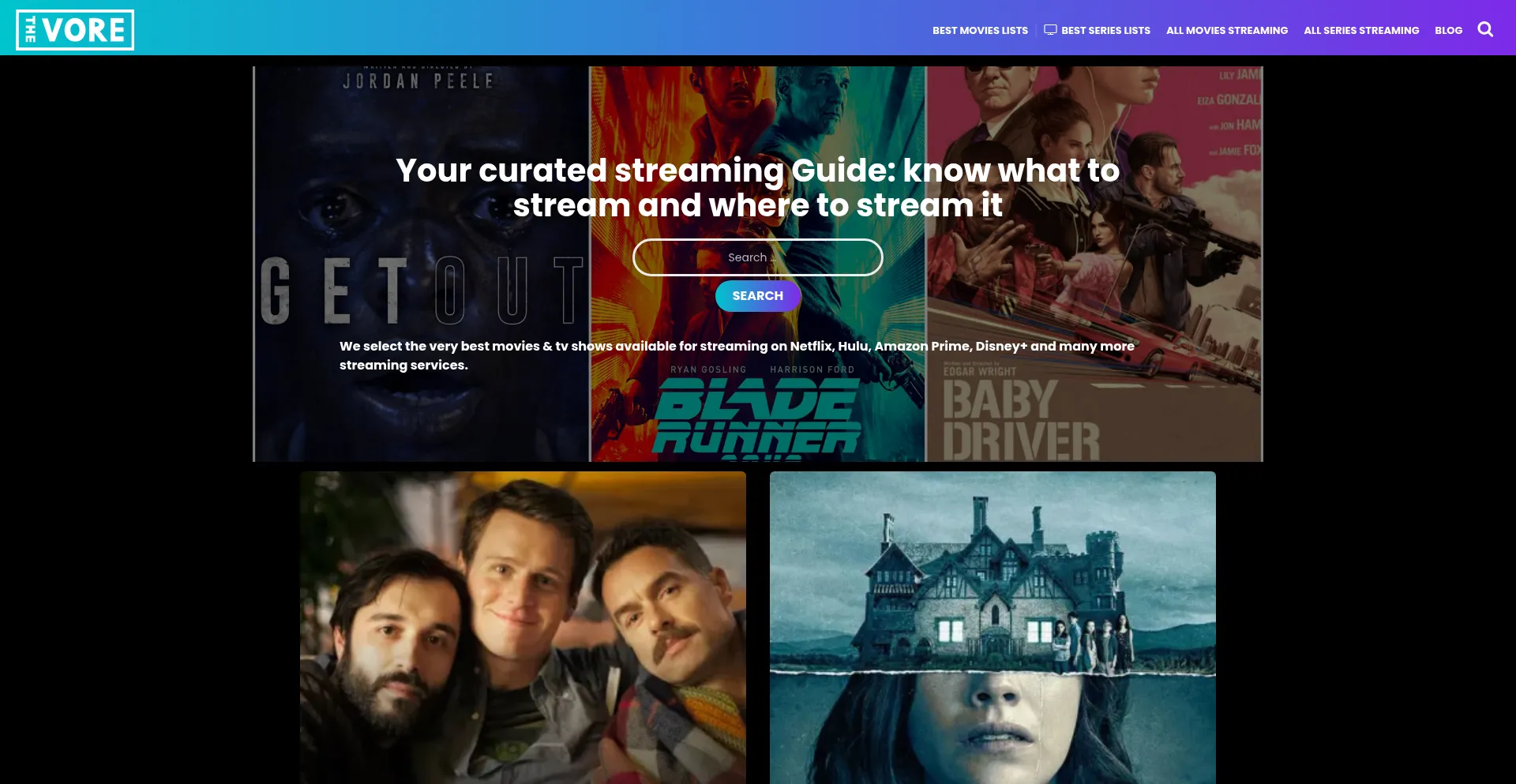Focus the hero Search input field

click(x=758, y=257)
